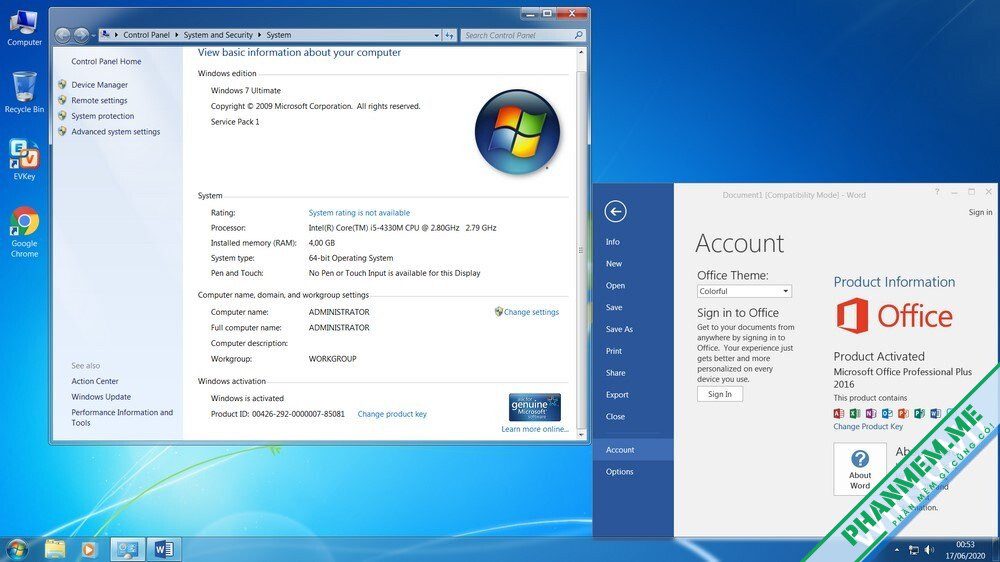Select Print in Word backstage menu
1000x562 pixels.
click(x=614, y=351)
